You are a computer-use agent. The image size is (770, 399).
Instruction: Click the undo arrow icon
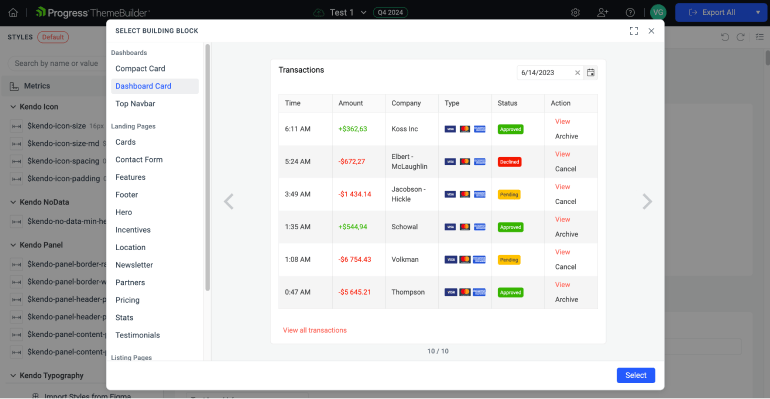tap(724, 37)
